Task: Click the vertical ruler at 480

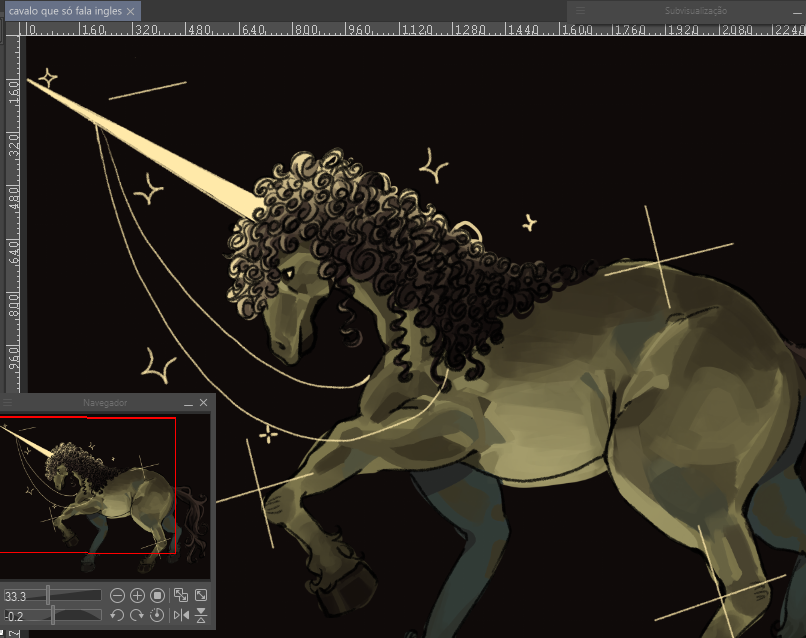Action: click(x=13, y=197)
